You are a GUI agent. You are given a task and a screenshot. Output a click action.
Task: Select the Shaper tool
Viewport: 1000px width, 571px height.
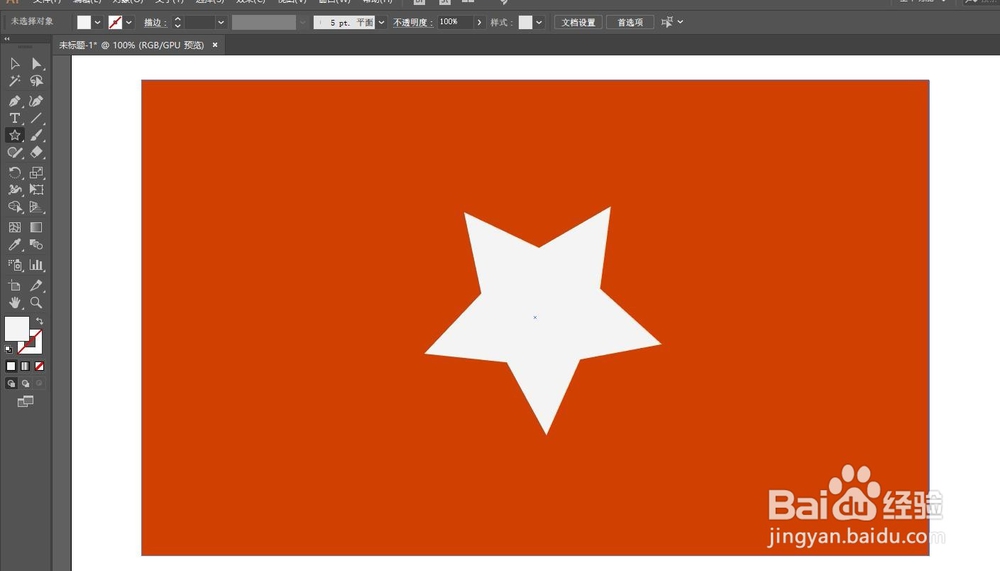tap(15, 152)
